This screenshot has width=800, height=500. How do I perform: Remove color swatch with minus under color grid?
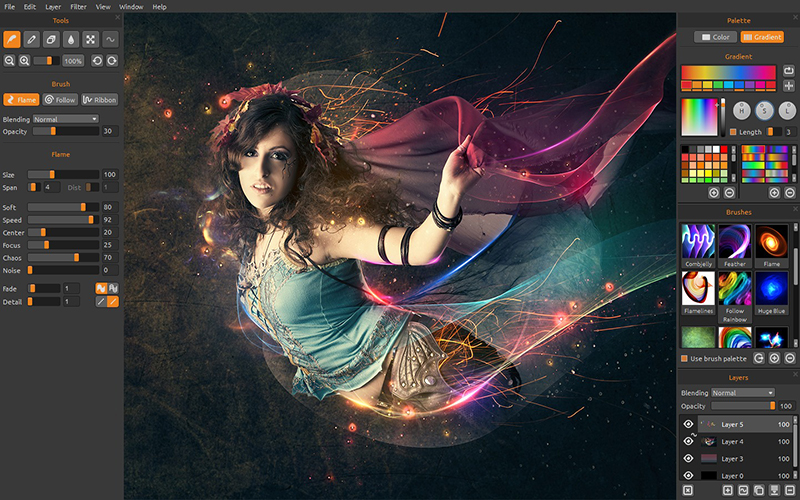[729, 192]
